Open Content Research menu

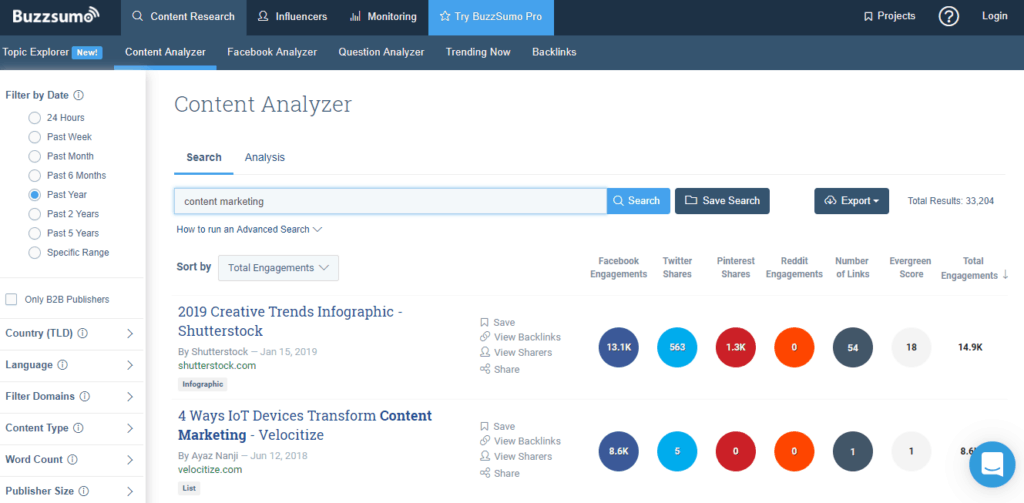pyautogui.click(x=184, y=17)
